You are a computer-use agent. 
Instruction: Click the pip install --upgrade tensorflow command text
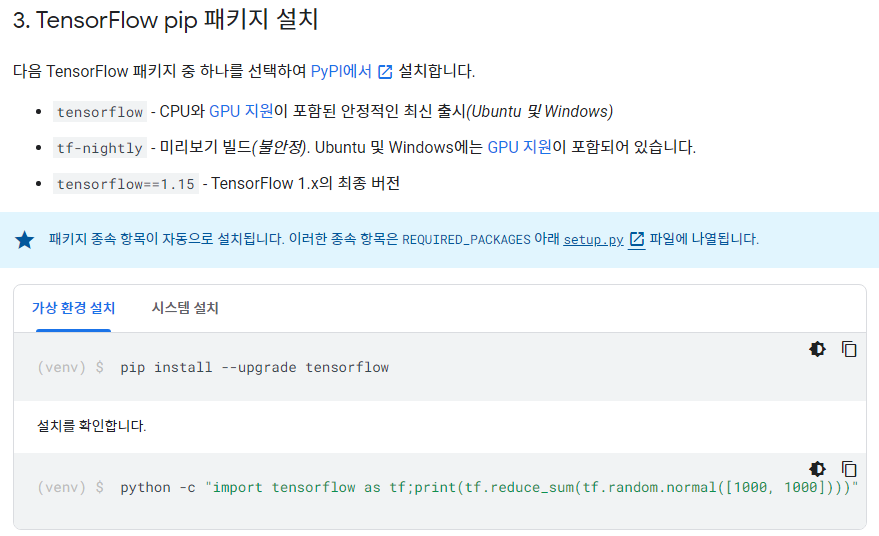255,367
